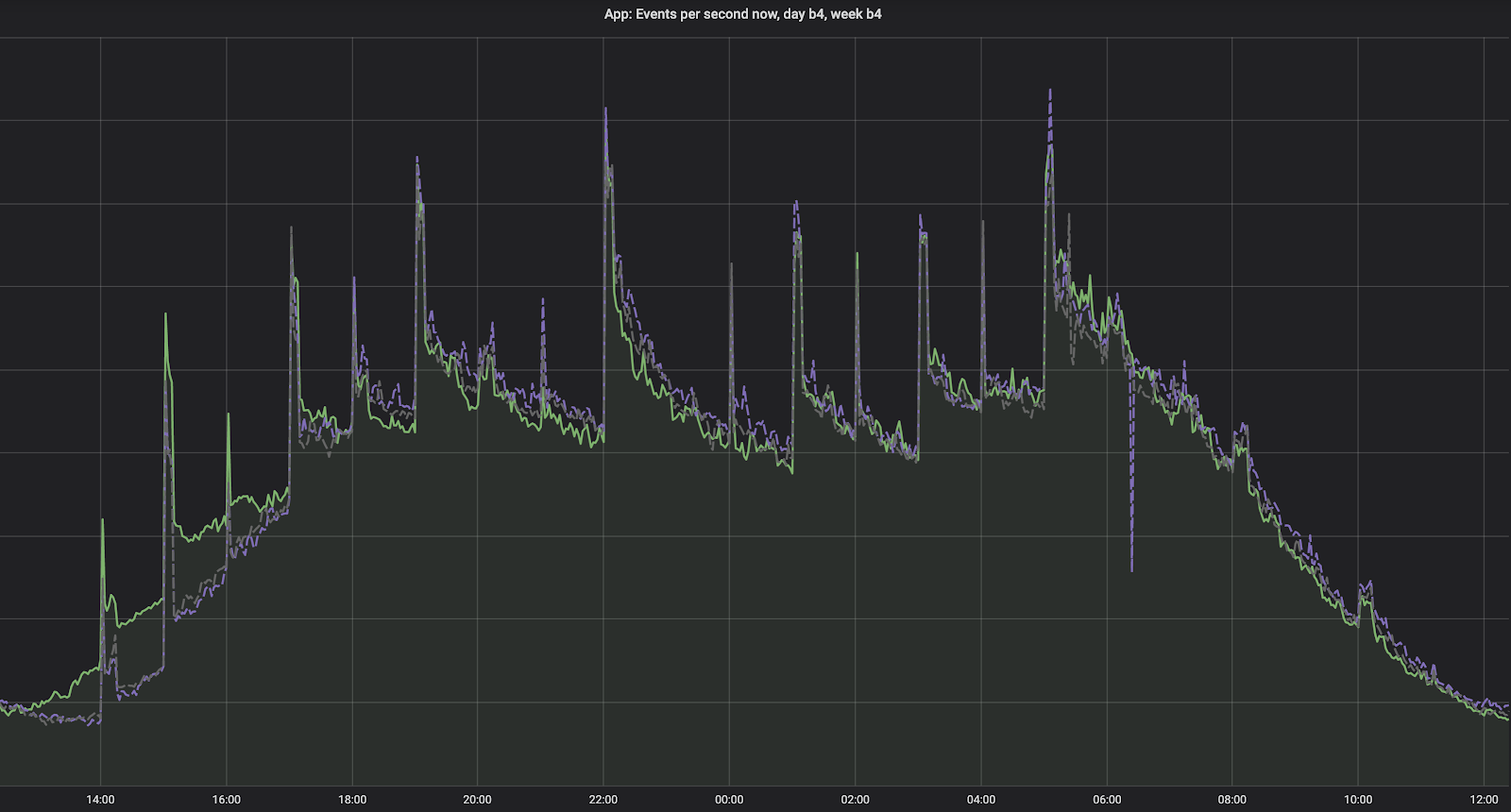Viewport: 1511px width, 812px height.
Task: Click the 04:00 time axis label
Action: click(x=981, y=800)
